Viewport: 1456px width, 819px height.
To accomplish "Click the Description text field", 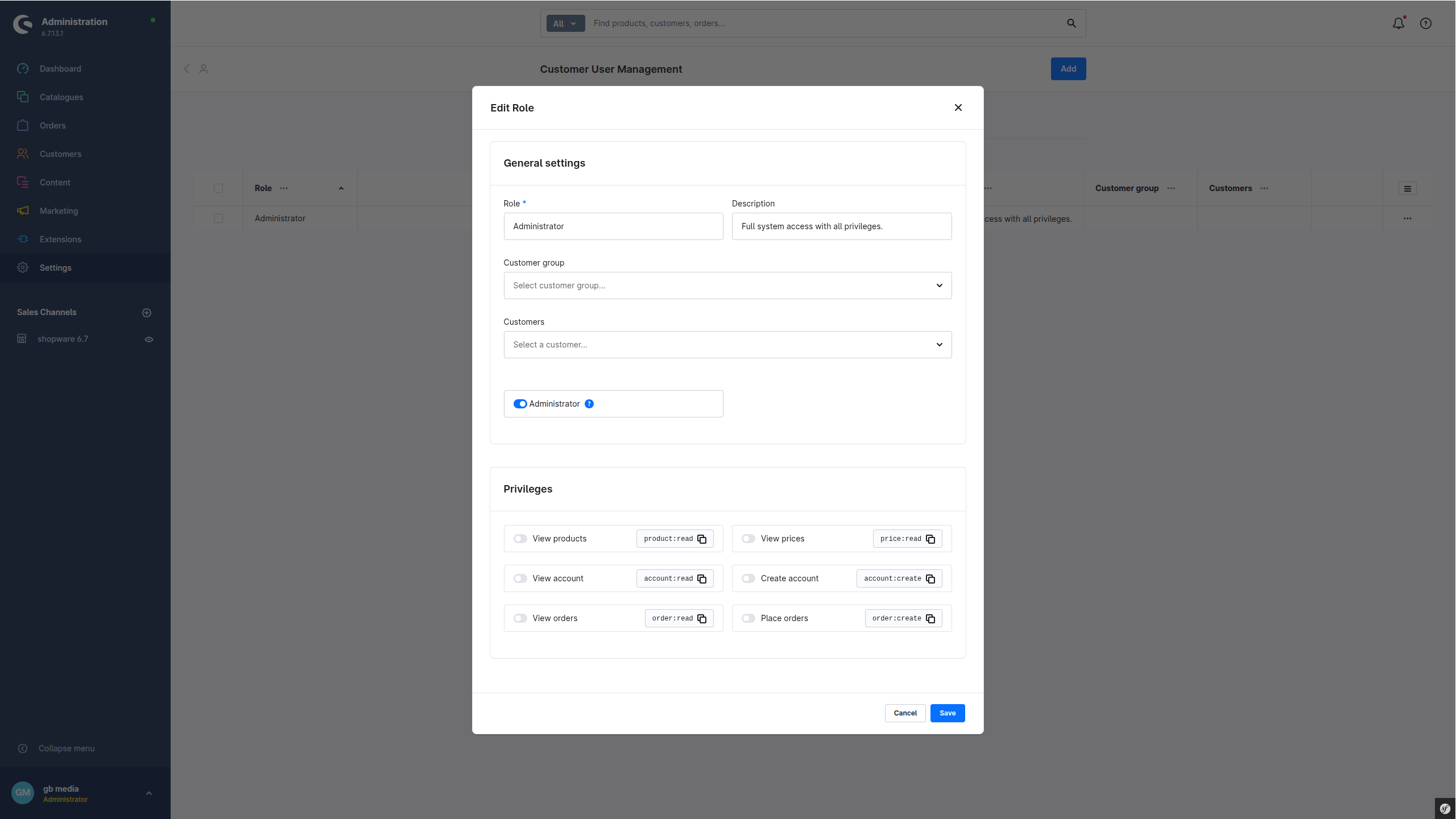I will click(842, 226).
